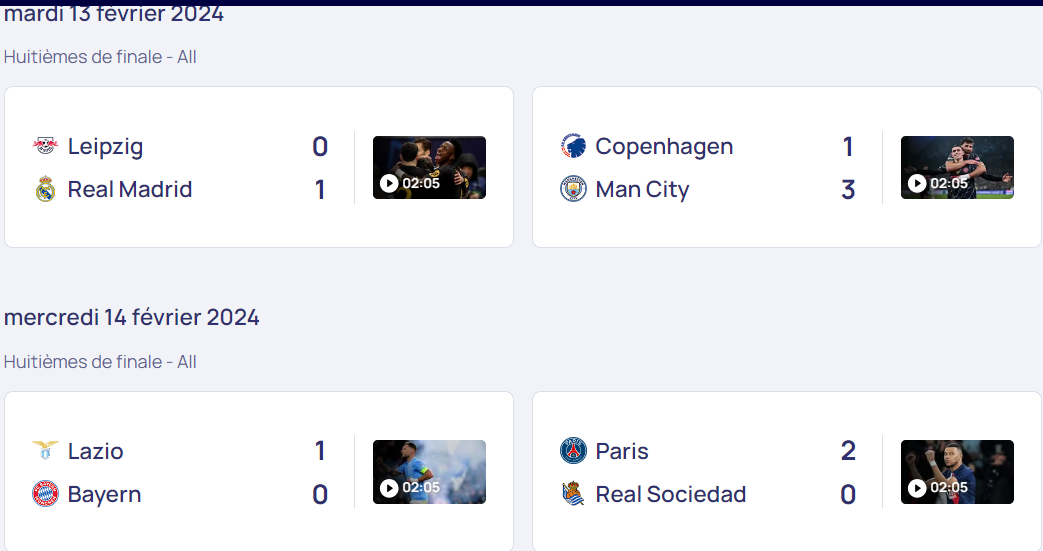
Task: Play the Copenhagen vs Man City highlights video
Action: point(957,168)
